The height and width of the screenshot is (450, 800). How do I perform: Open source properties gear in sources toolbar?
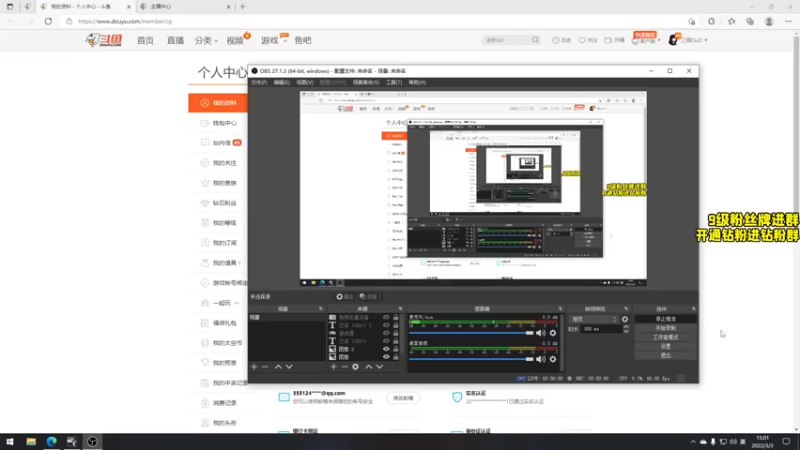tap(356, 366)
